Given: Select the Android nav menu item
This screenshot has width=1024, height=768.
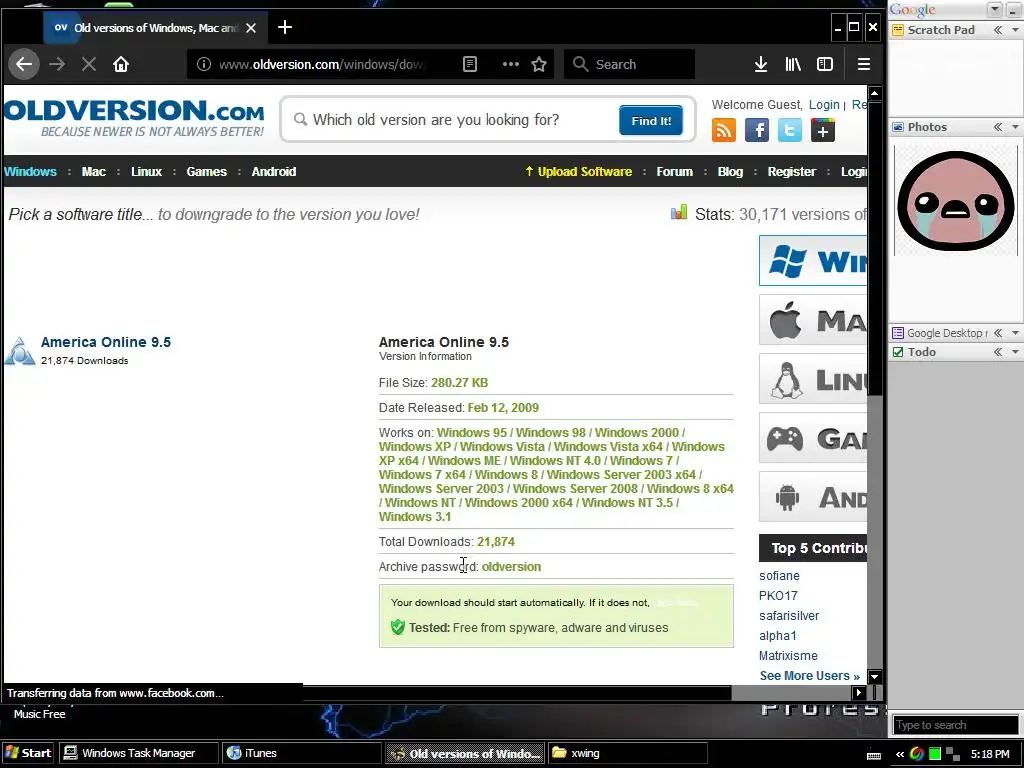Looking at the screenshot, I should (x=274, y=172).
